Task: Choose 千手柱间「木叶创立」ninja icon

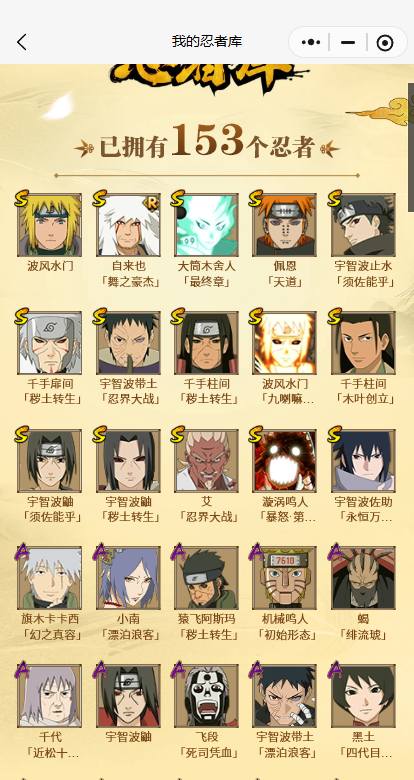Action: click(x=364, y=343)
